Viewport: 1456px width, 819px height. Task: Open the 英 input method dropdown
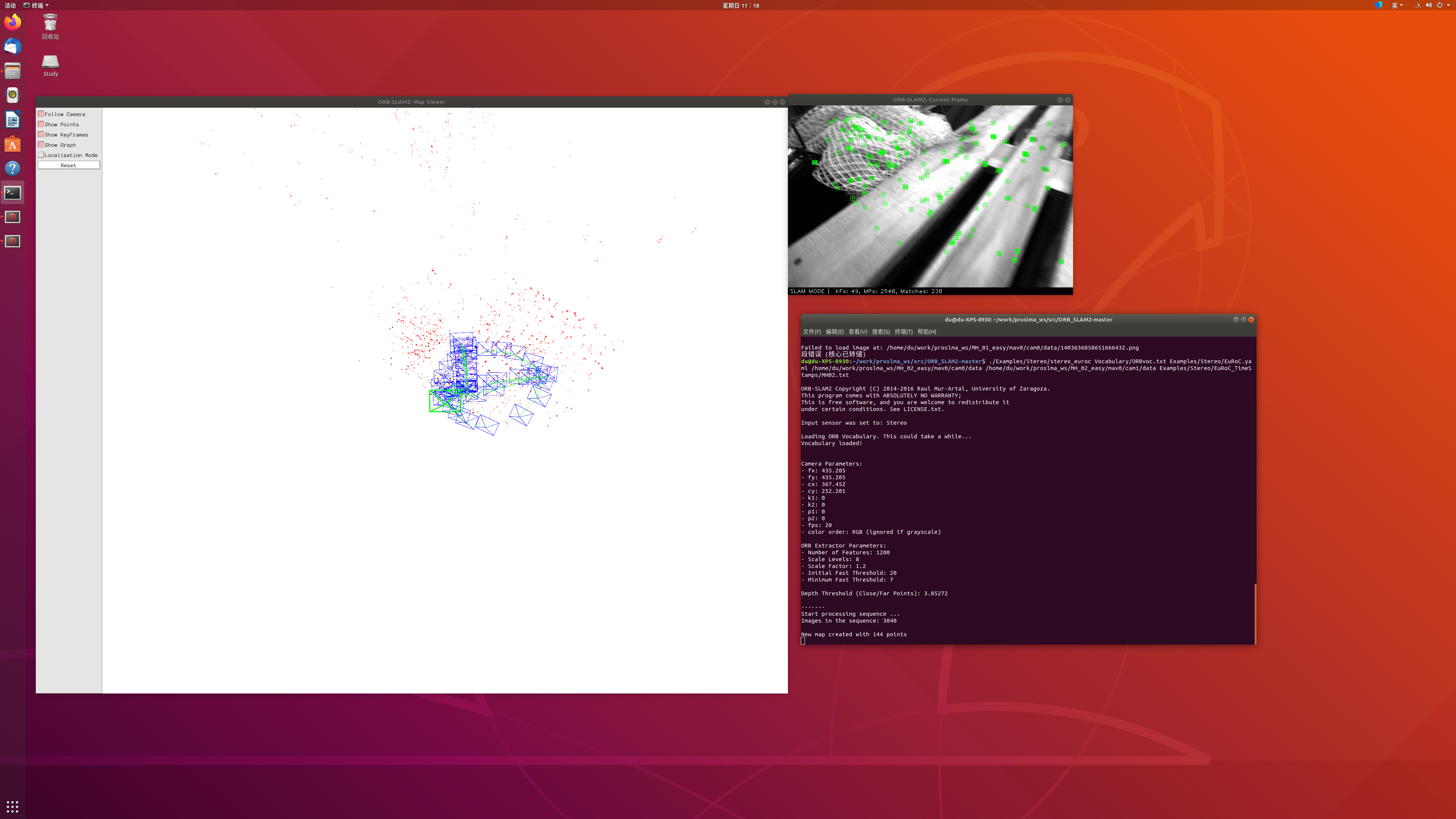pos(1396,5)
